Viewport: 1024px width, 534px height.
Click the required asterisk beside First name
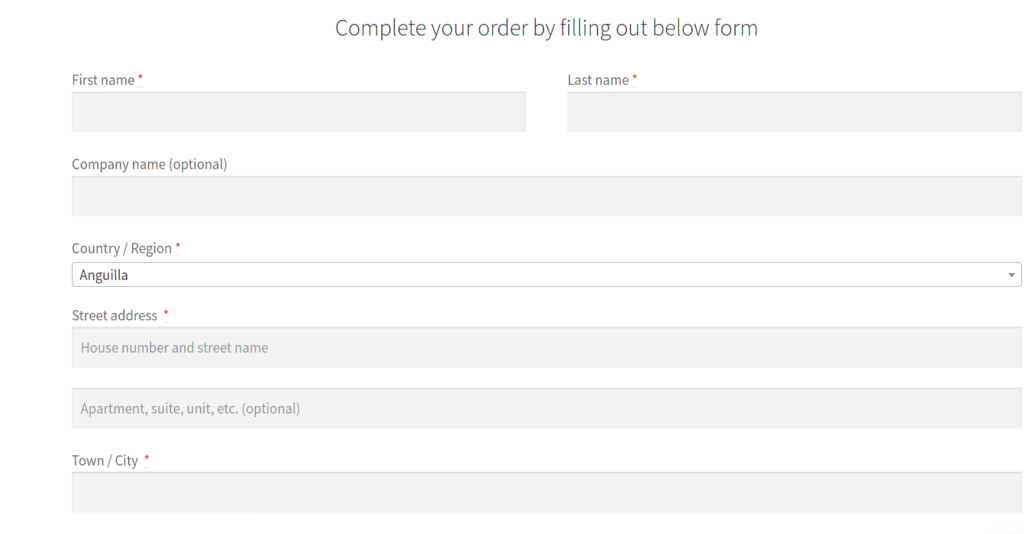pos(140,78)
